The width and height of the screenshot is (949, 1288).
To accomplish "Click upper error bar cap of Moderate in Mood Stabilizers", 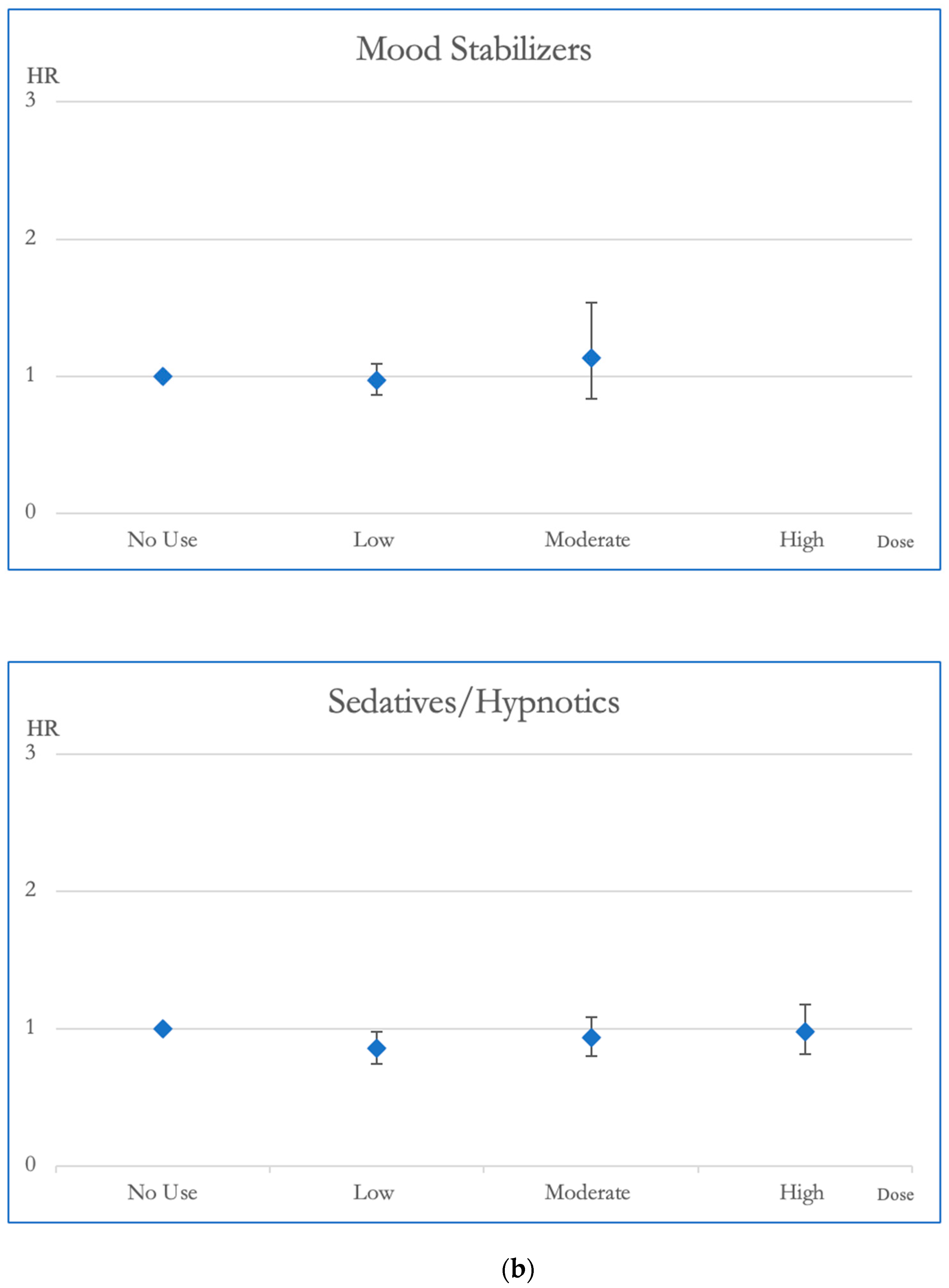I will [591, 303].
